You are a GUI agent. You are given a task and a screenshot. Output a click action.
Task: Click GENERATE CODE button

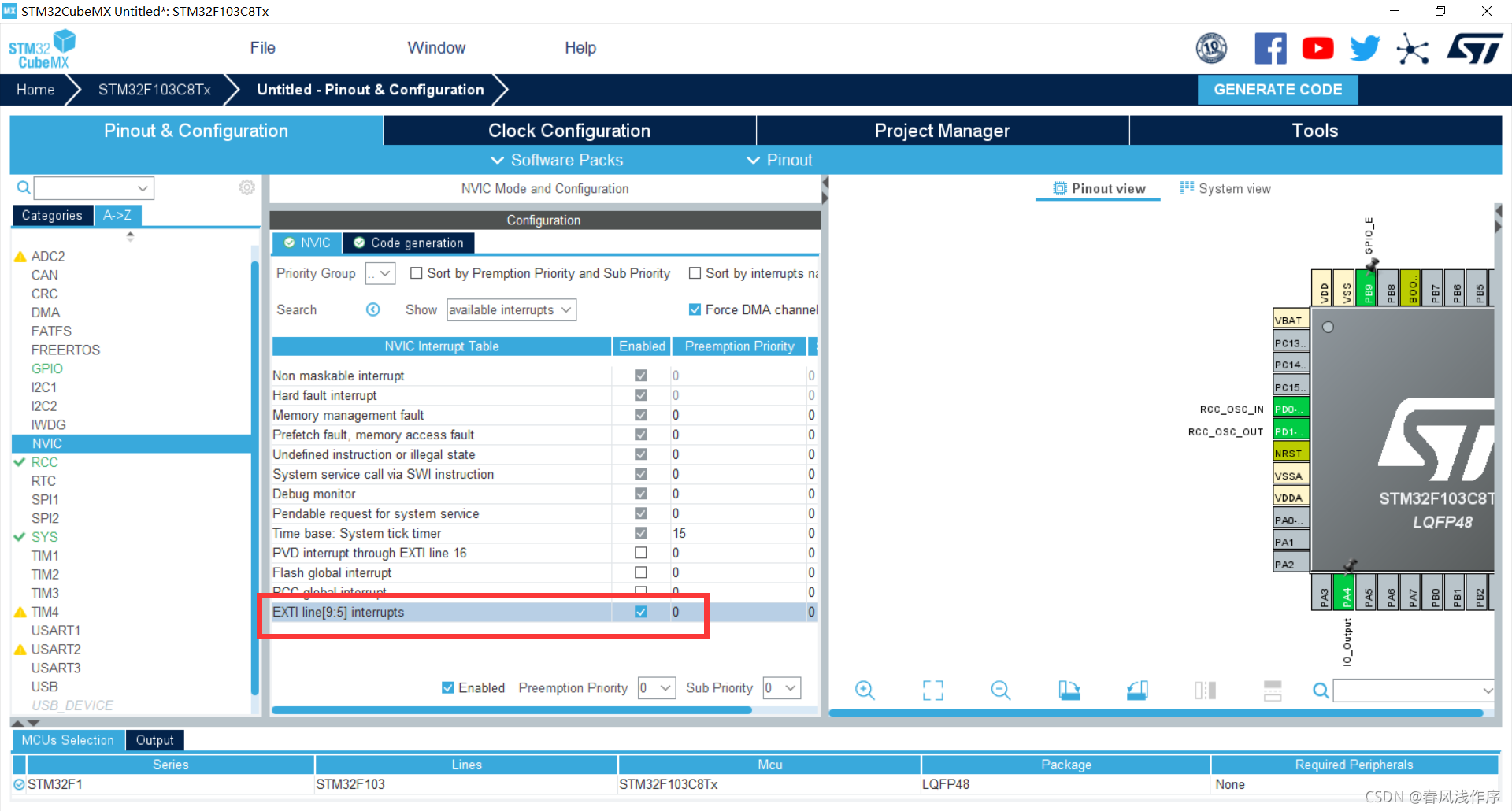(1278, 90)
